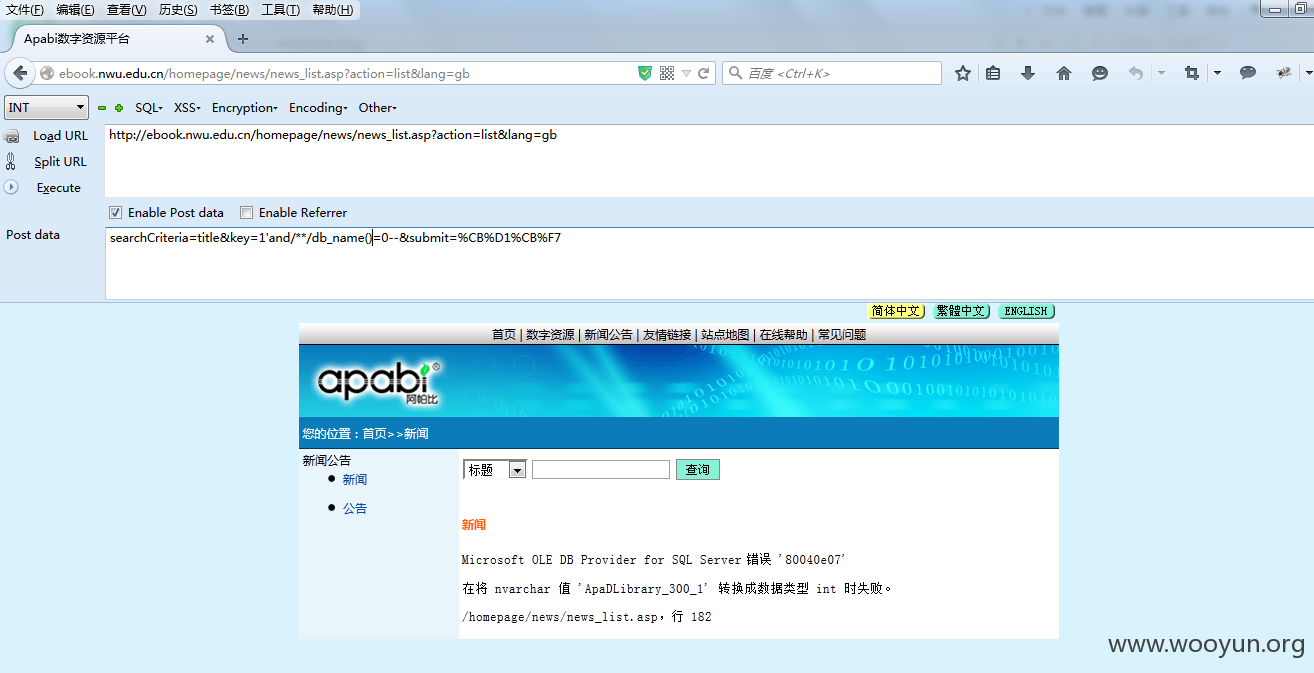Select the crop screenshot tool icon
This screenshot has width=1314, height=673.
pyautogui.click(x=1191, y=73)
